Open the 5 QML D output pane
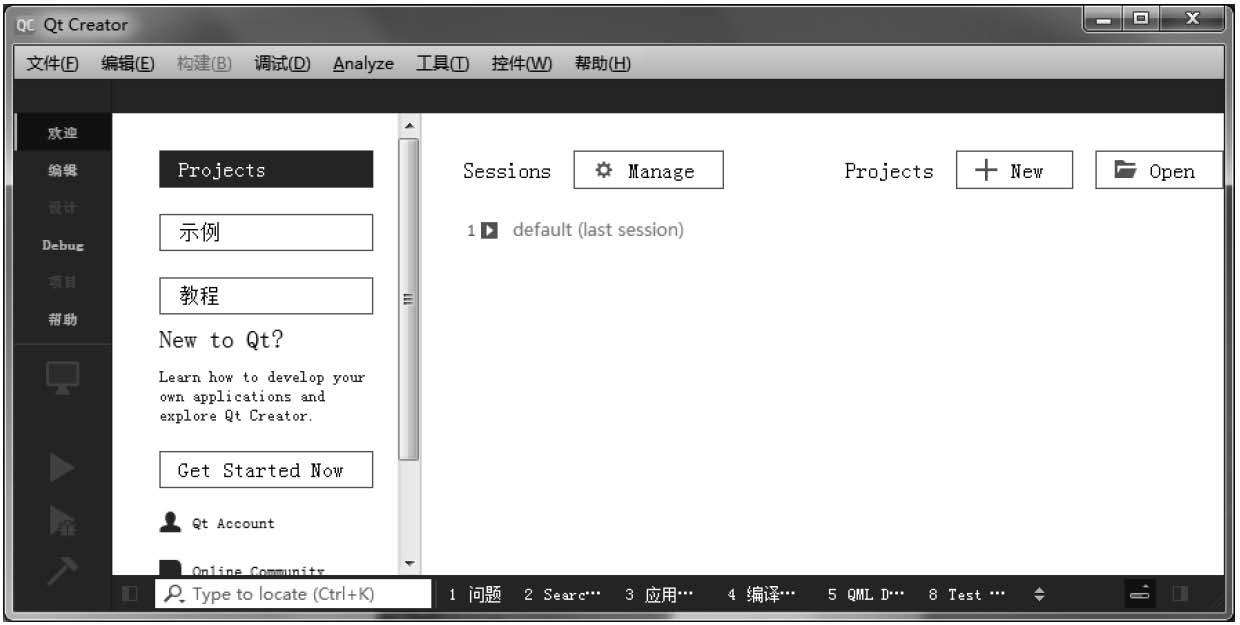This screenshot has width=1240, height=625. (865, 594)
